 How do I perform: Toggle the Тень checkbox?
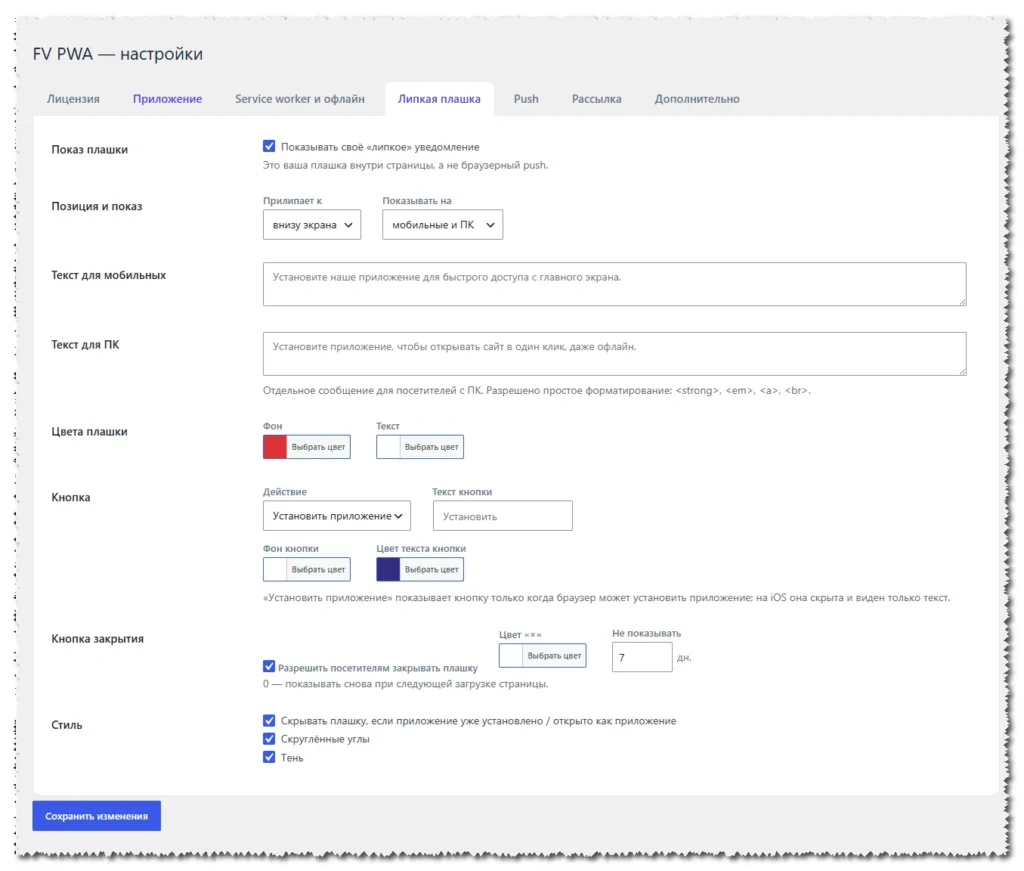click(269, 757)
